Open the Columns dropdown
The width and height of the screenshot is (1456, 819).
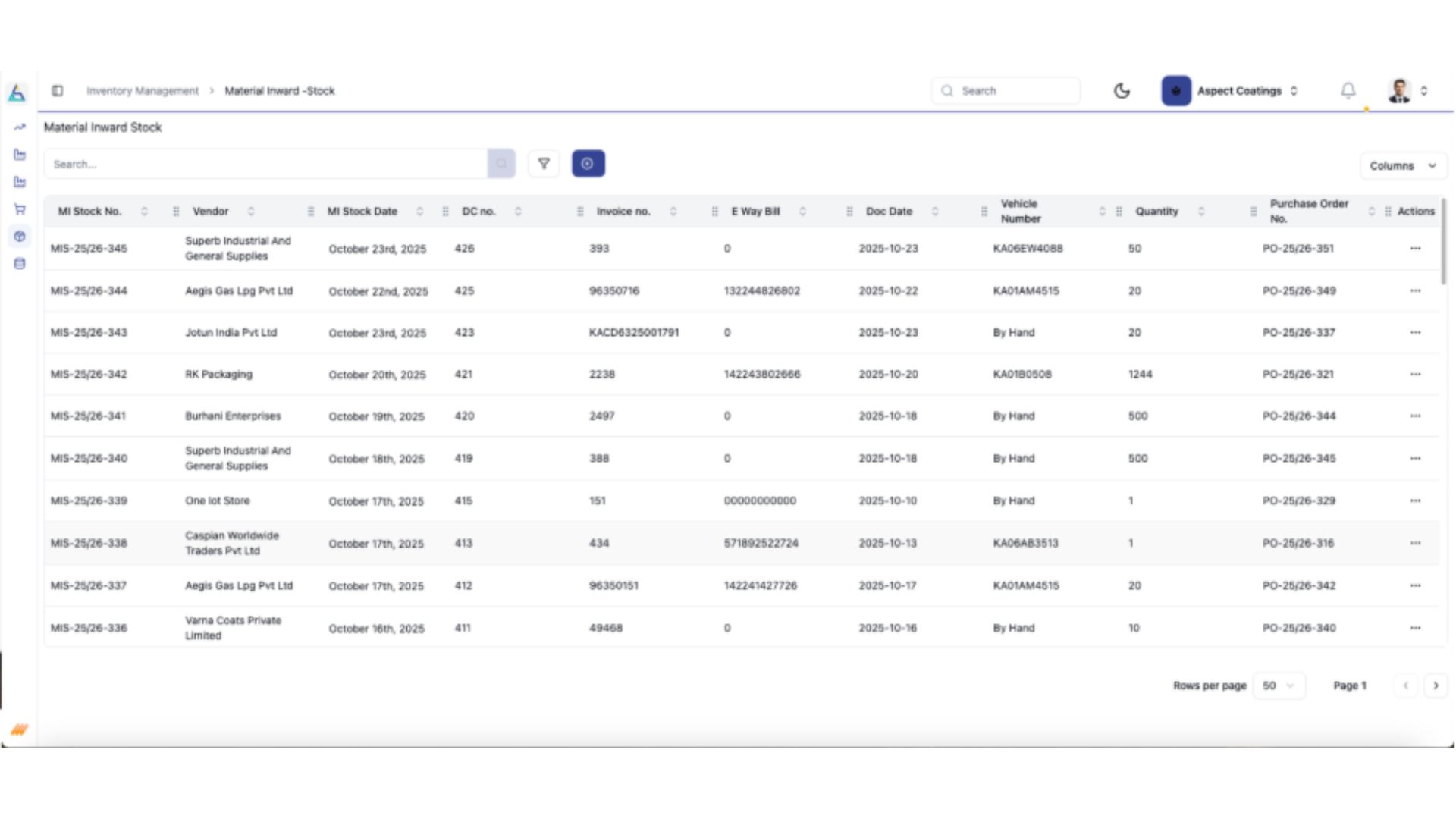(x=1402, y=166)
